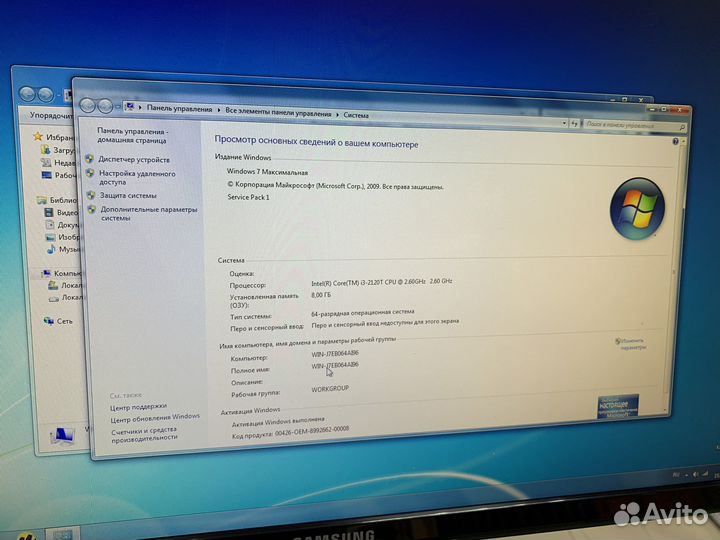The image size is (720, 540).
Task: Open Защита системы link
Action: click(x=128, y=196)
